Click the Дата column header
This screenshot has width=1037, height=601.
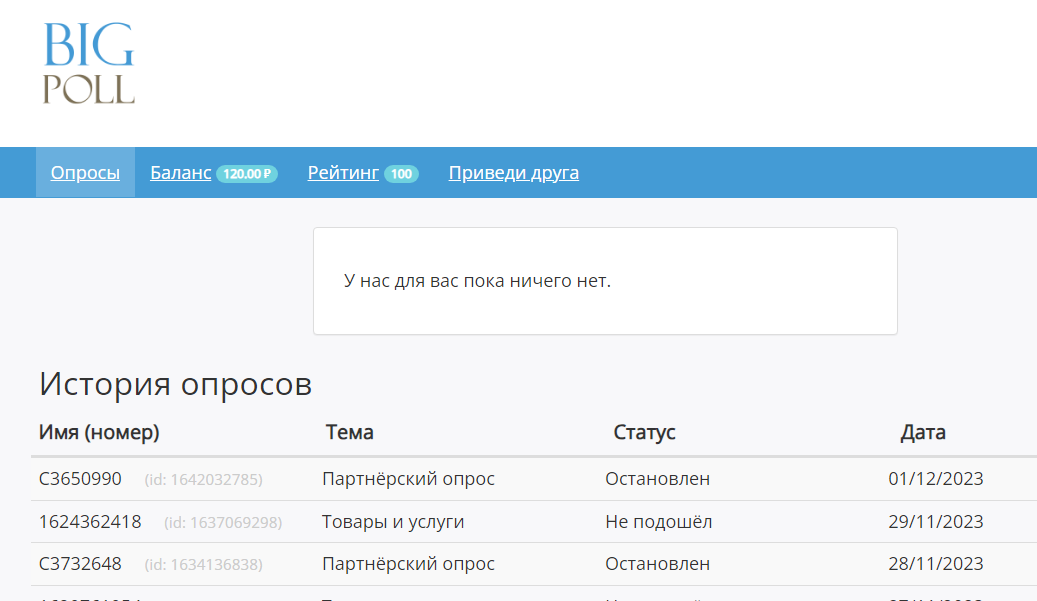(924, 432)
